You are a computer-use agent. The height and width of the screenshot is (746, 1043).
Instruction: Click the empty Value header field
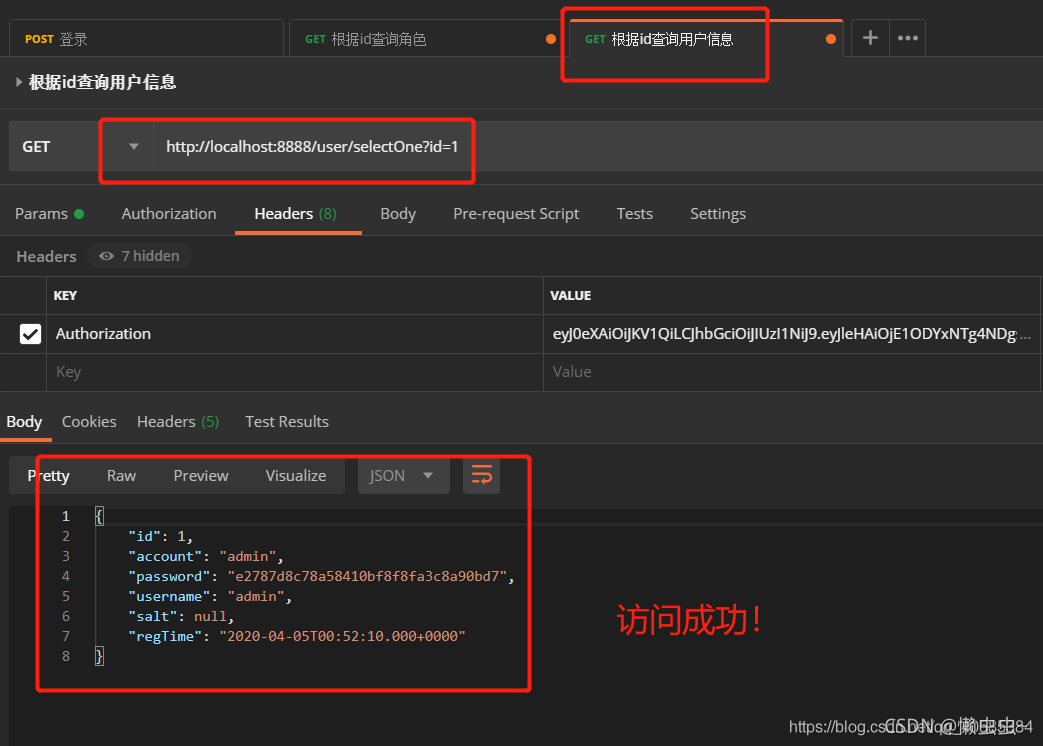coord(792,372)
